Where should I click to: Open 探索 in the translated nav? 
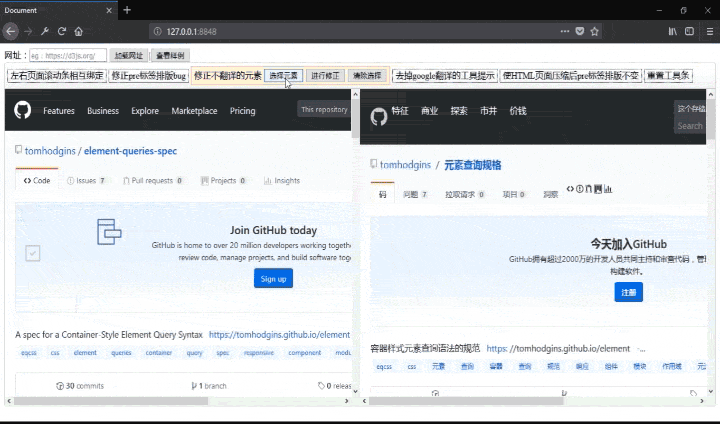(459, 111)
